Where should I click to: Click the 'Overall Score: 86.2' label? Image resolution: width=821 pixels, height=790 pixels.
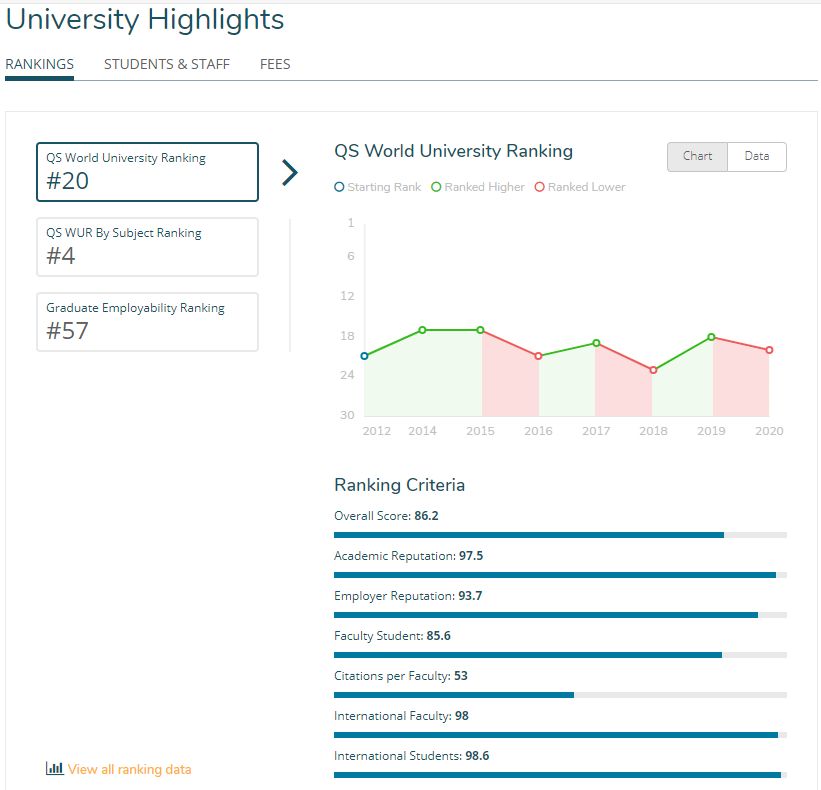(386, 516)
